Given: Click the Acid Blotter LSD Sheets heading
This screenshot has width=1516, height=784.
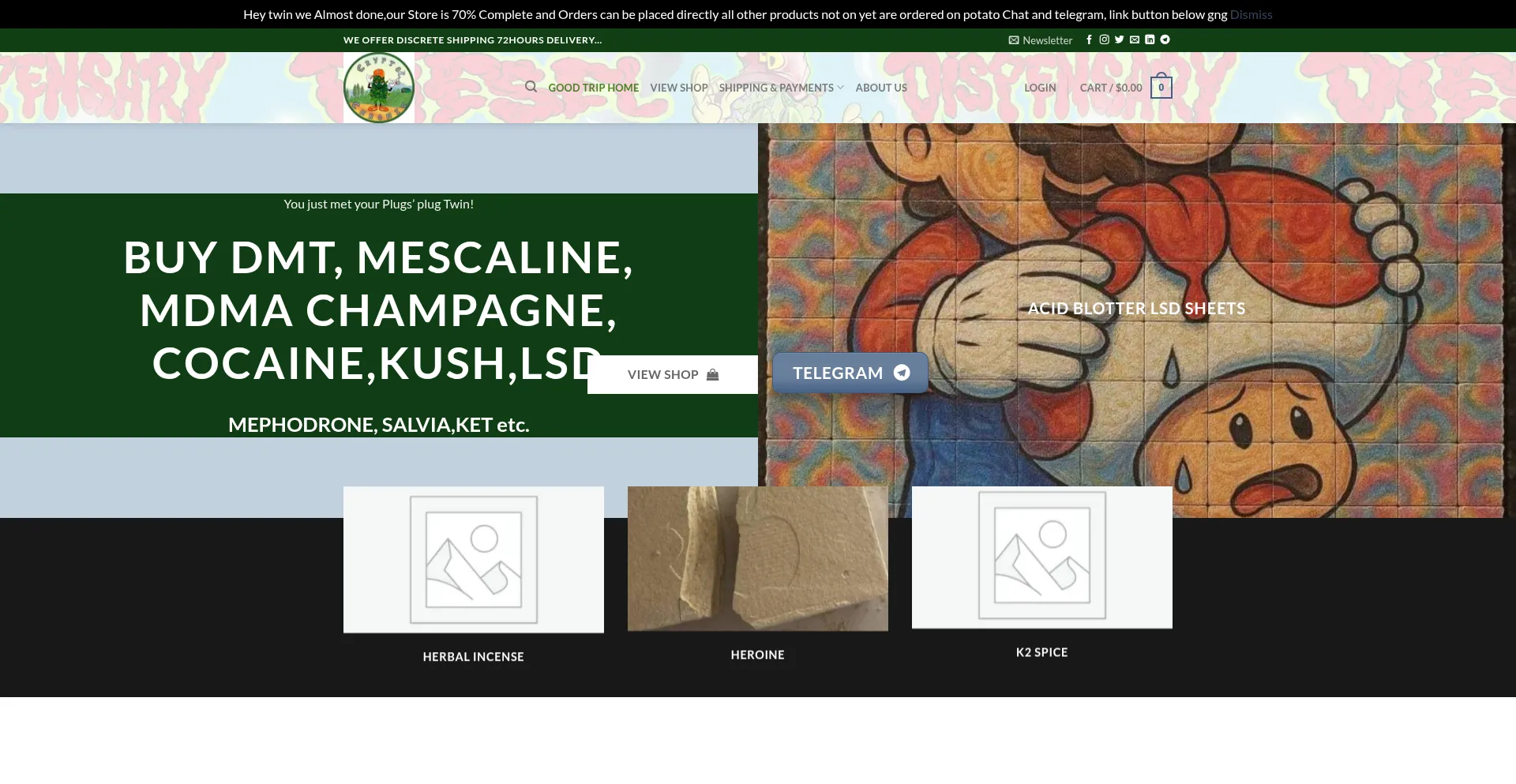Looking at the screenshot, I should tap(1136, 309).
